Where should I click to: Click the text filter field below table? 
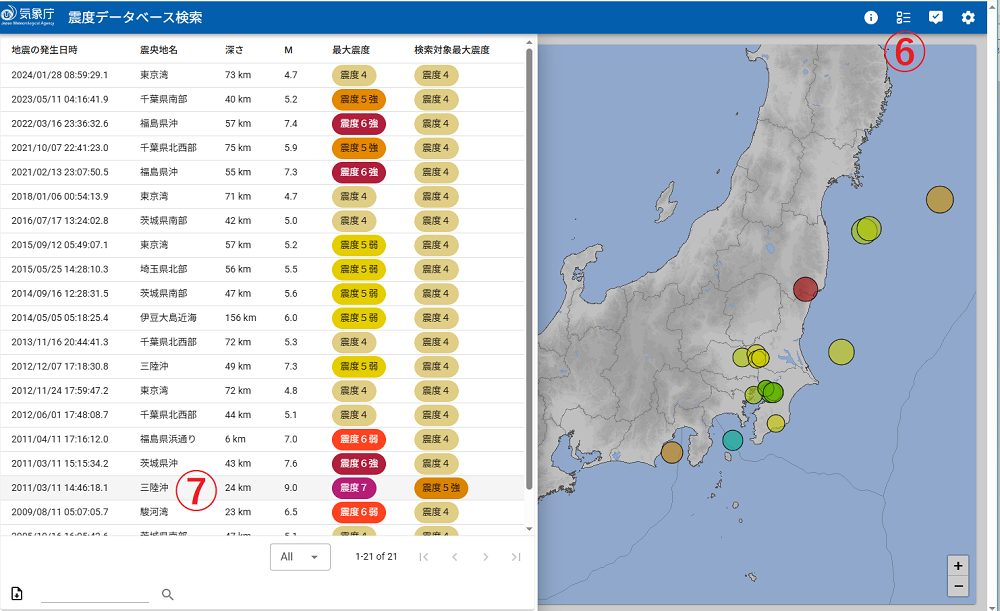[x=95, y=594]
